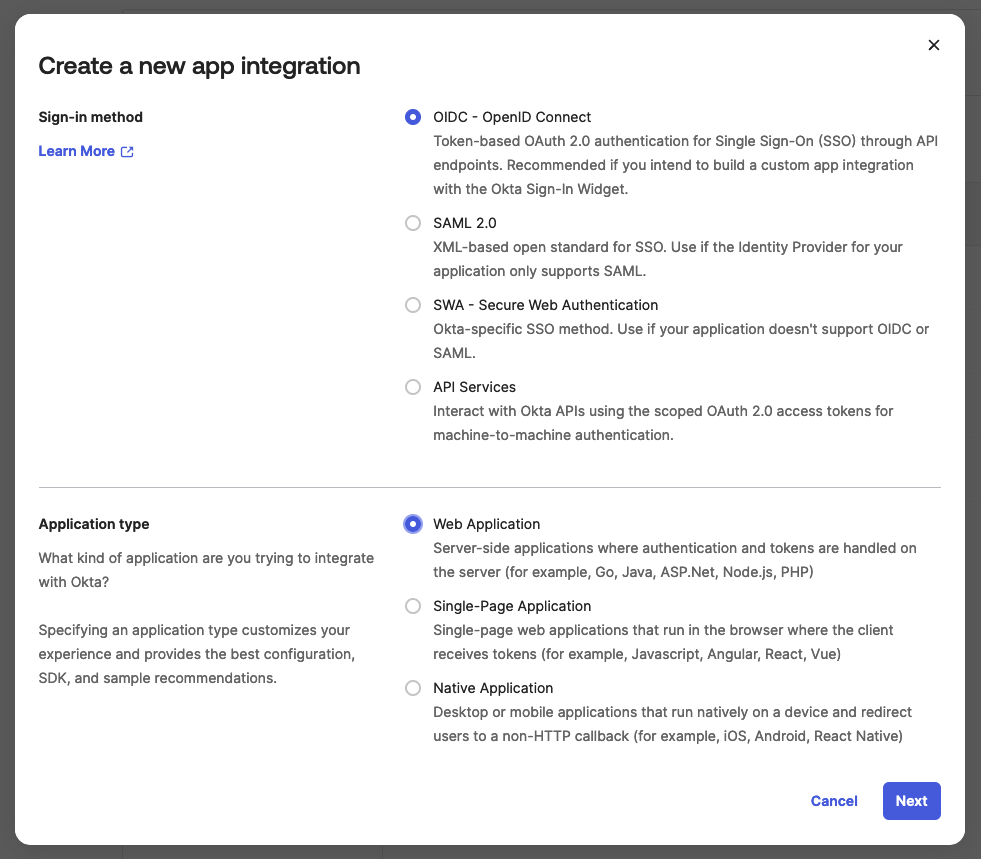The image size is (981, 859).
Task: Click the text 'Specifying an application type customizes'
Action: 196,654
